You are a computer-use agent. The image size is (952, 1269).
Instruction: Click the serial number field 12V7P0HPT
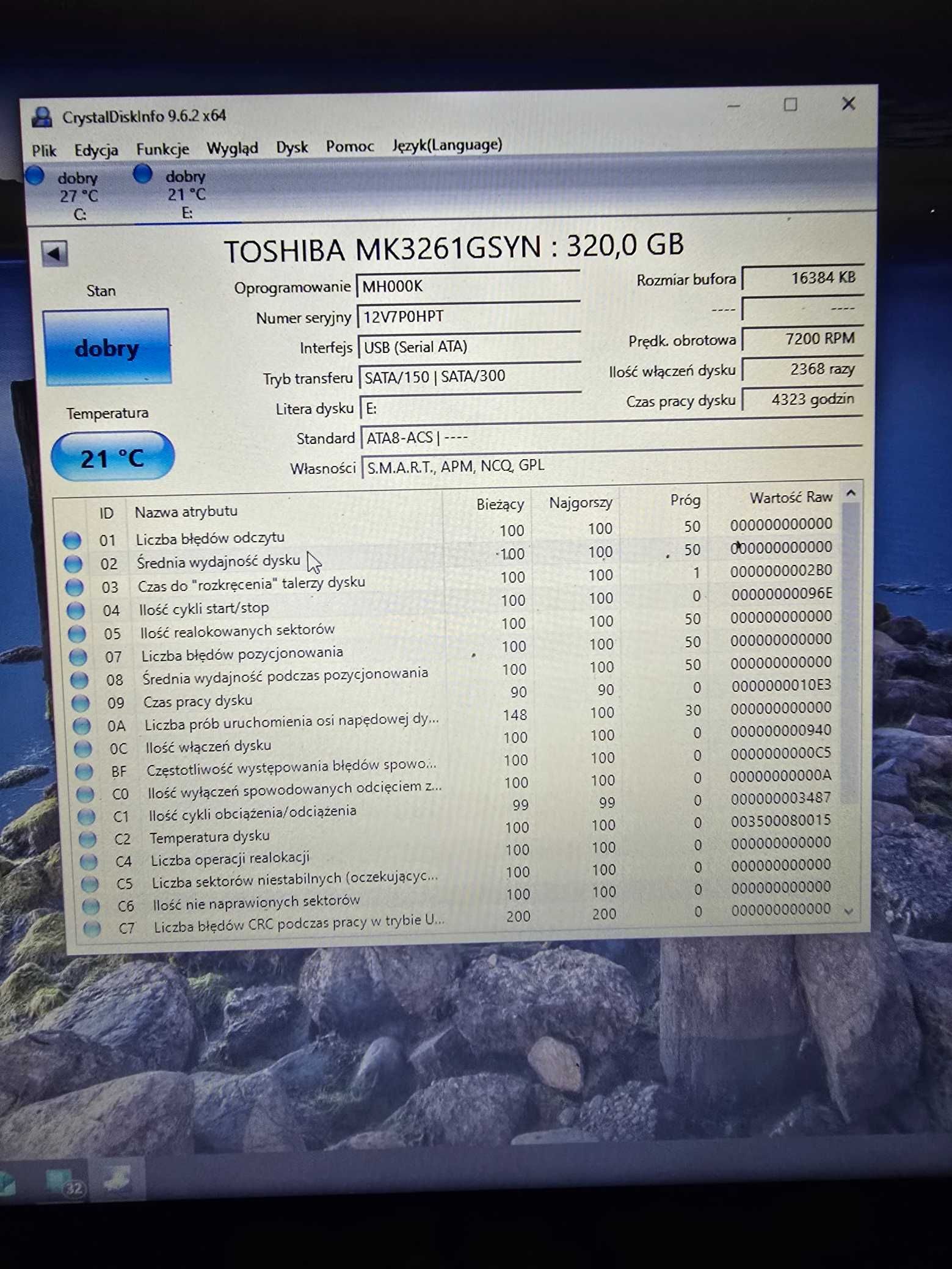click(468, 316)
